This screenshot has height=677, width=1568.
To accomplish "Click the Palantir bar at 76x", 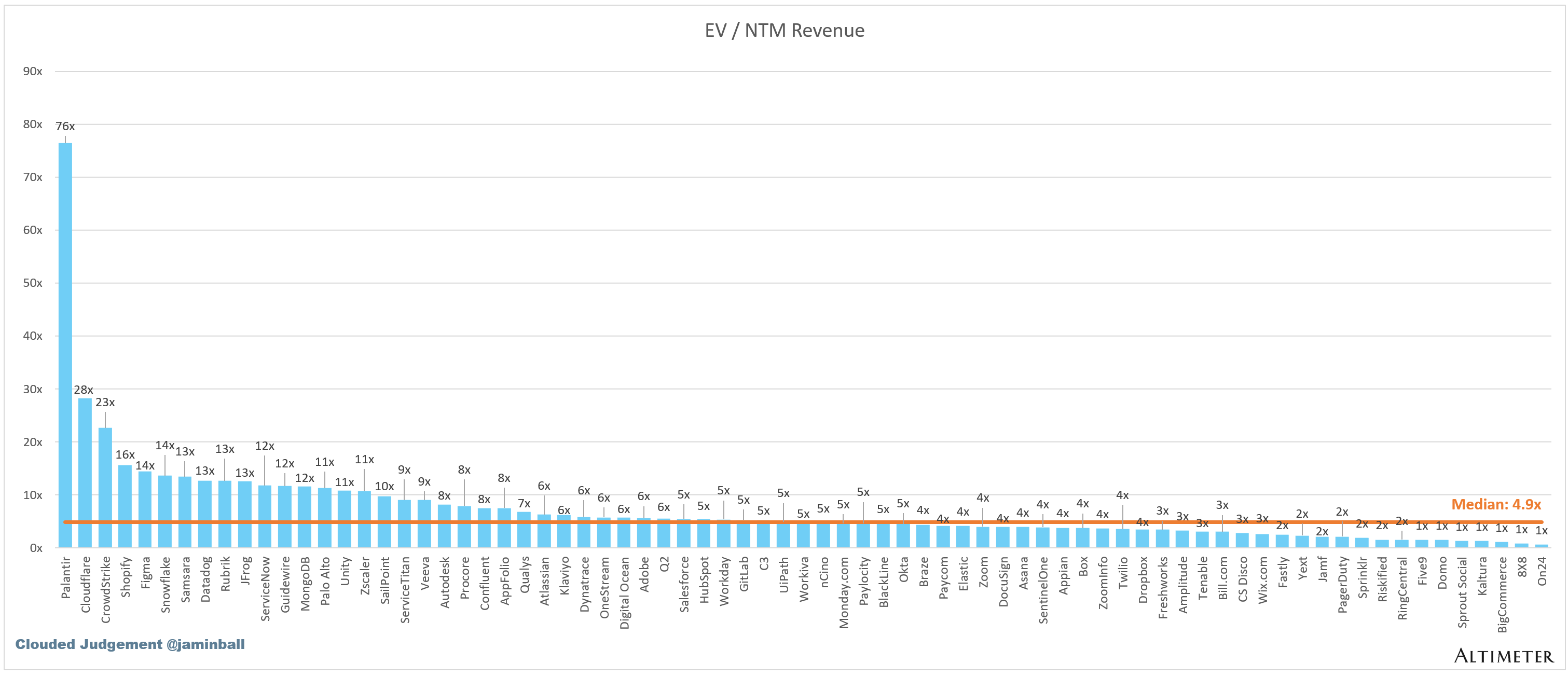I will 65,341.
